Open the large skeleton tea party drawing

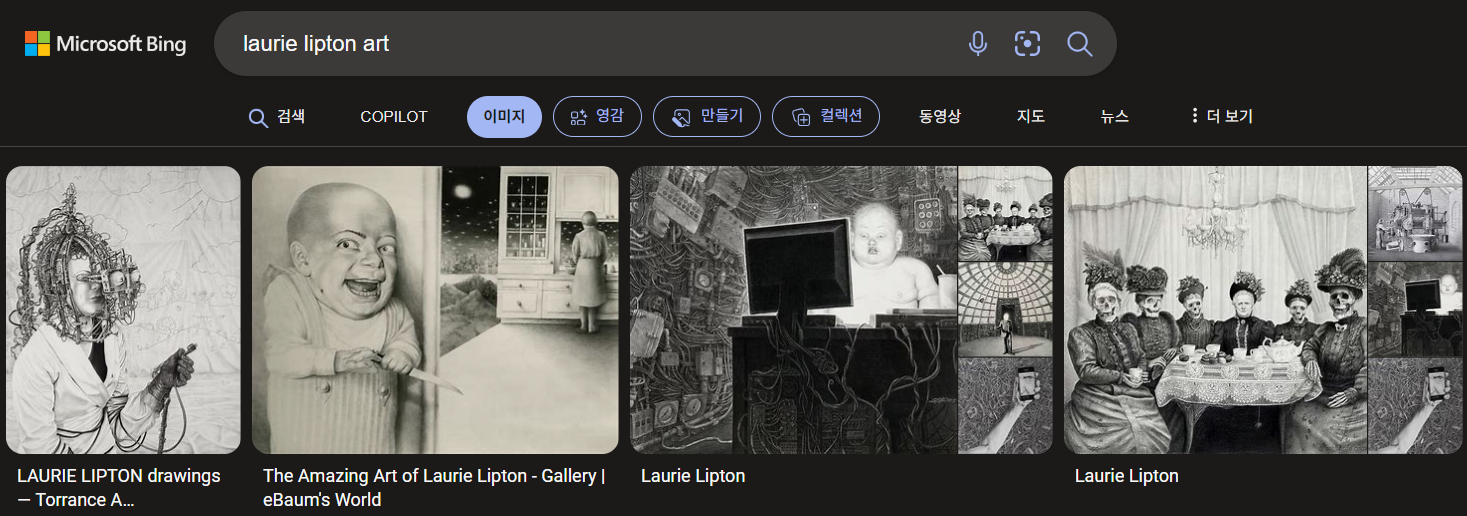coord(1215,310)
